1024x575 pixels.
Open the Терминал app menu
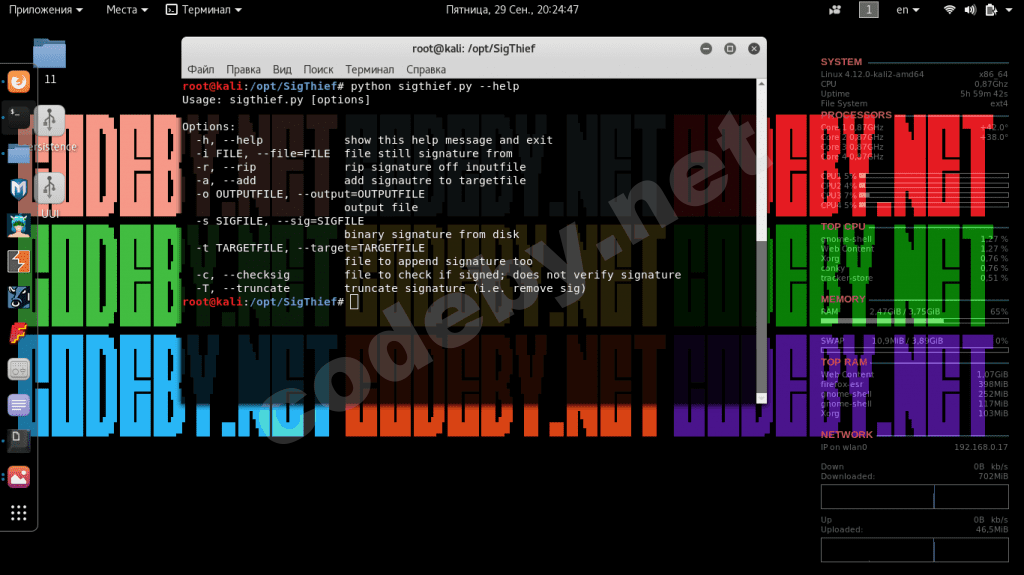204,10
